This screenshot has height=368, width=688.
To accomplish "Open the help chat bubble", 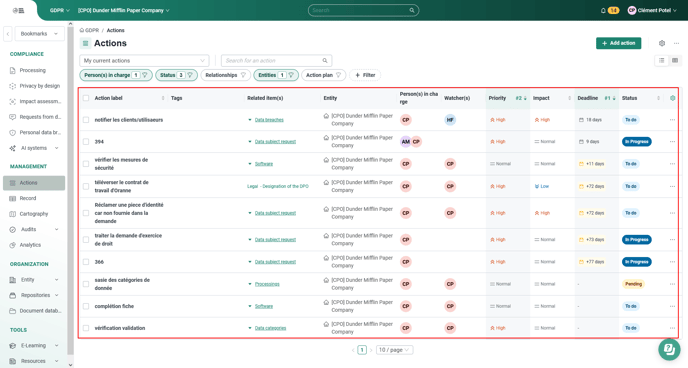I will 669,349.
